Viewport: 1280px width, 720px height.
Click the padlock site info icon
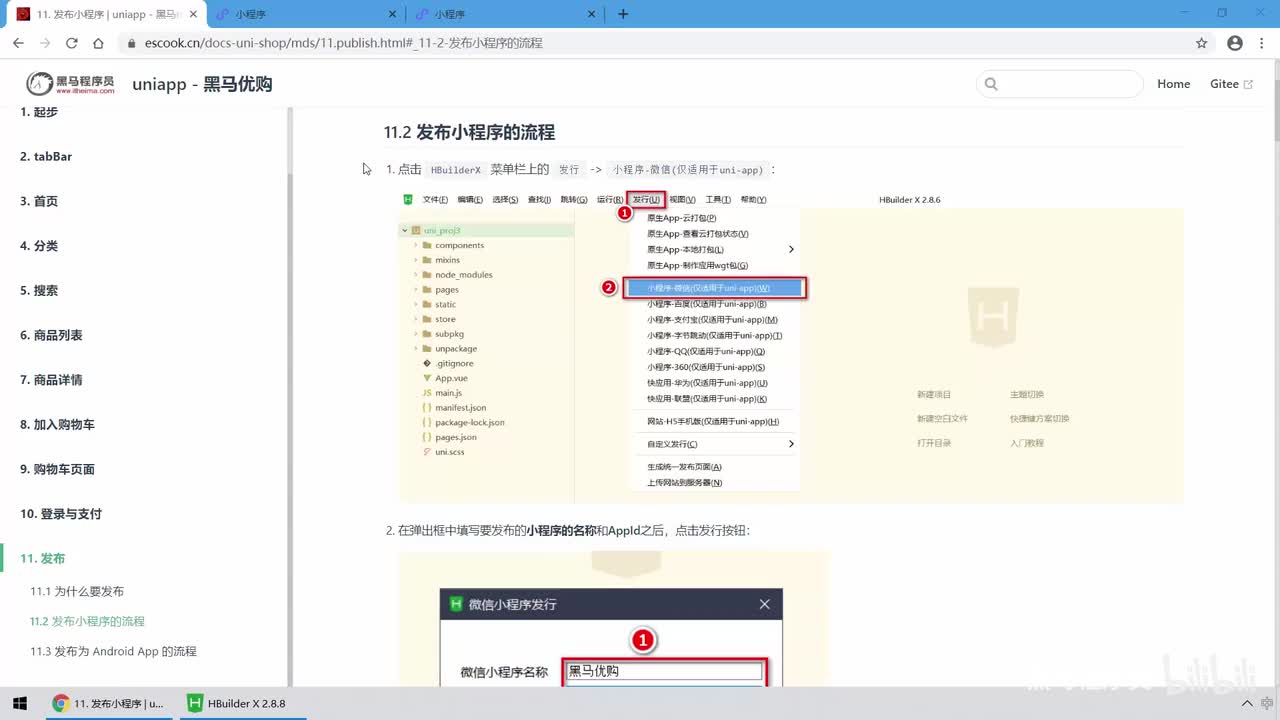[x=130, y=43]
